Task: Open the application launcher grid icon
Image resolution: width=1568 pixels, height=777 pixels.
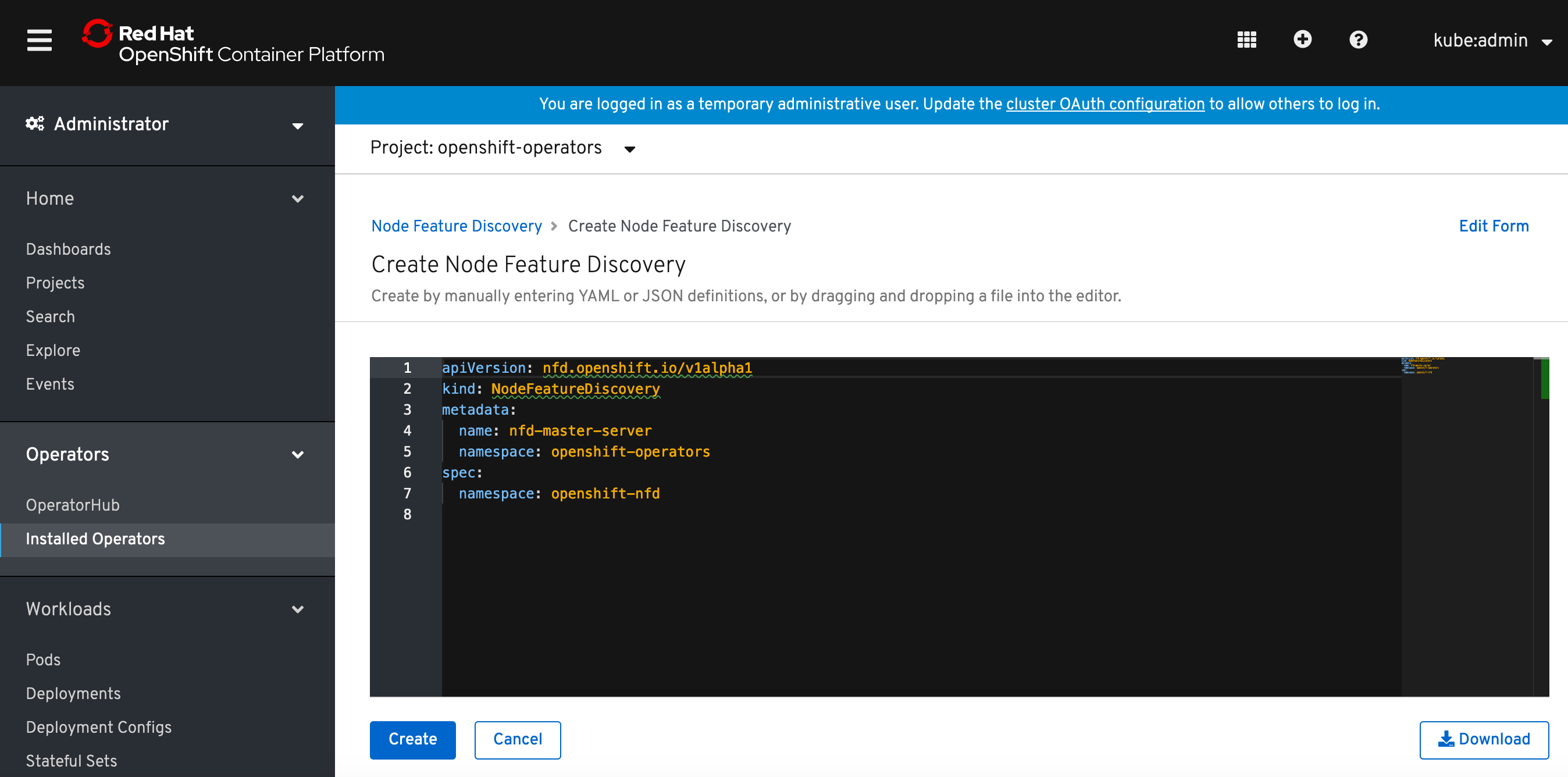Action: [1246, 40]
